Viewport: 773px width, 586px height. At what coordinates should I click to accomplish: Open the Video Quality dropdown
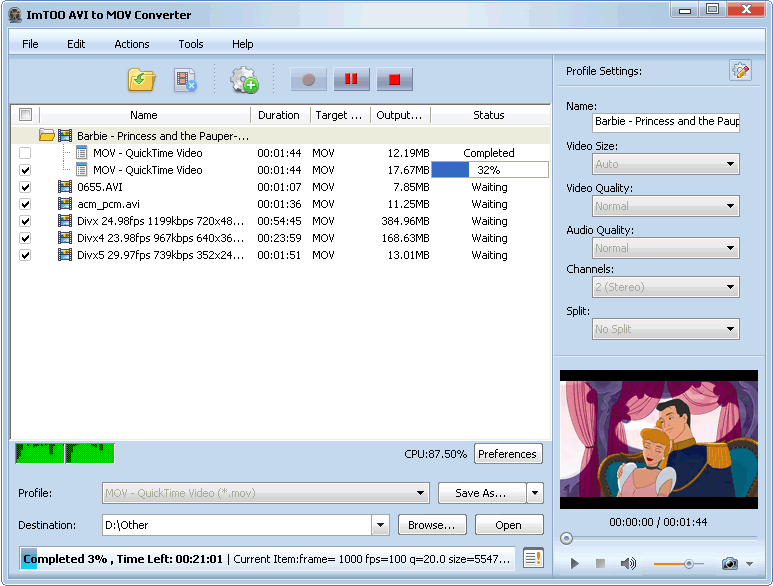click(666, 206)
